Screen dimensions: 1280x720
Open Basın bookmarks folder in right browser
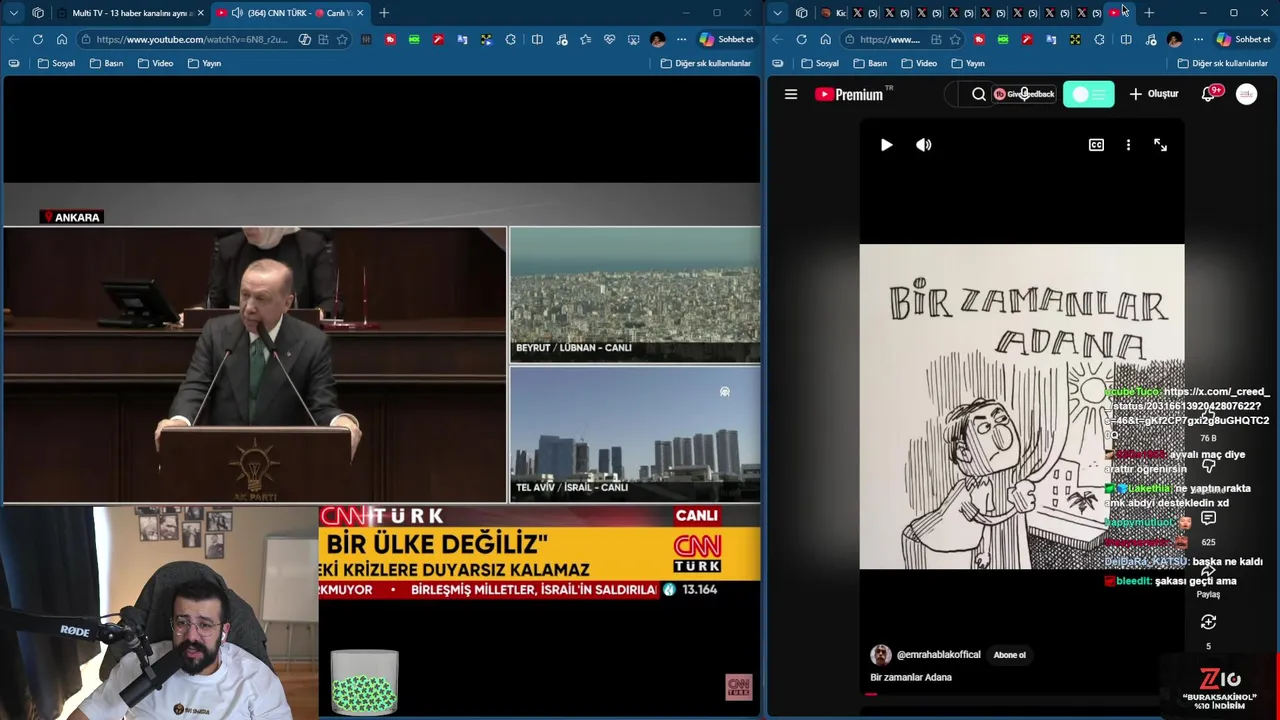tap(869, 63)
